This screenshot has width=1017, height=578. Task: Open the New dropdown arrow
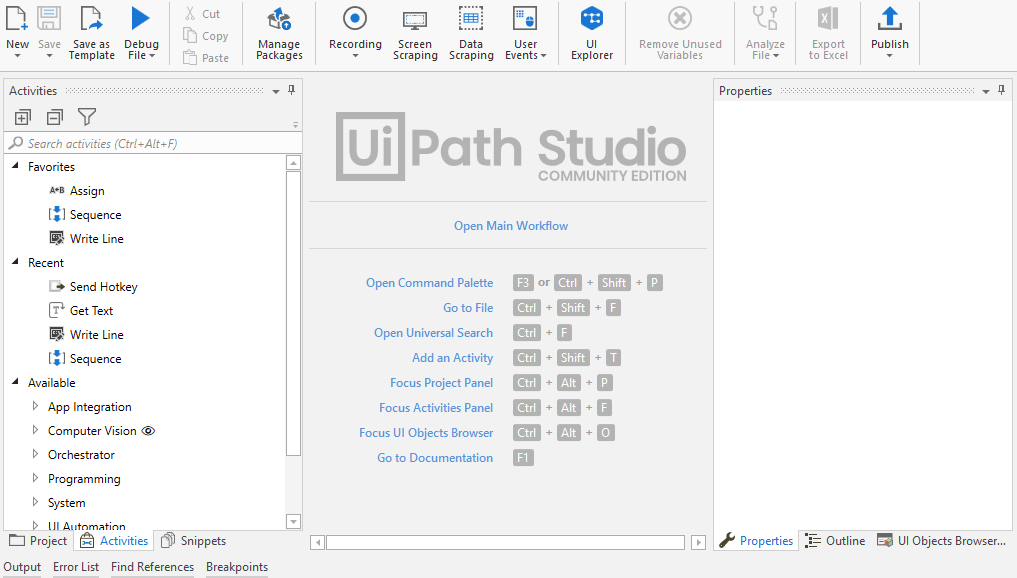click(x=18, y=56)
